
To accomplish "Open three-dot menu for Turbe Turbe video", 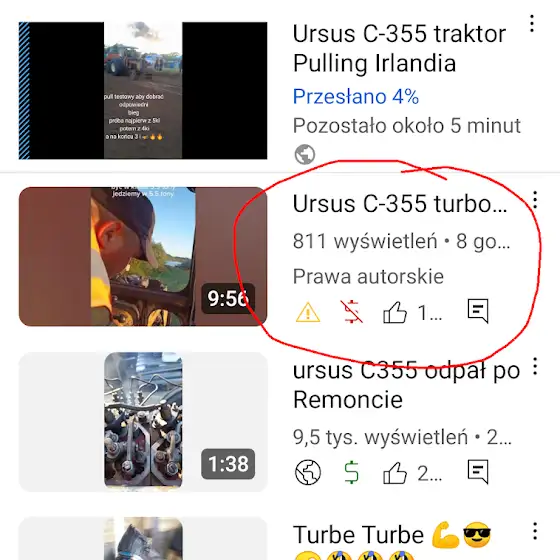I will (x=535, y=531).
